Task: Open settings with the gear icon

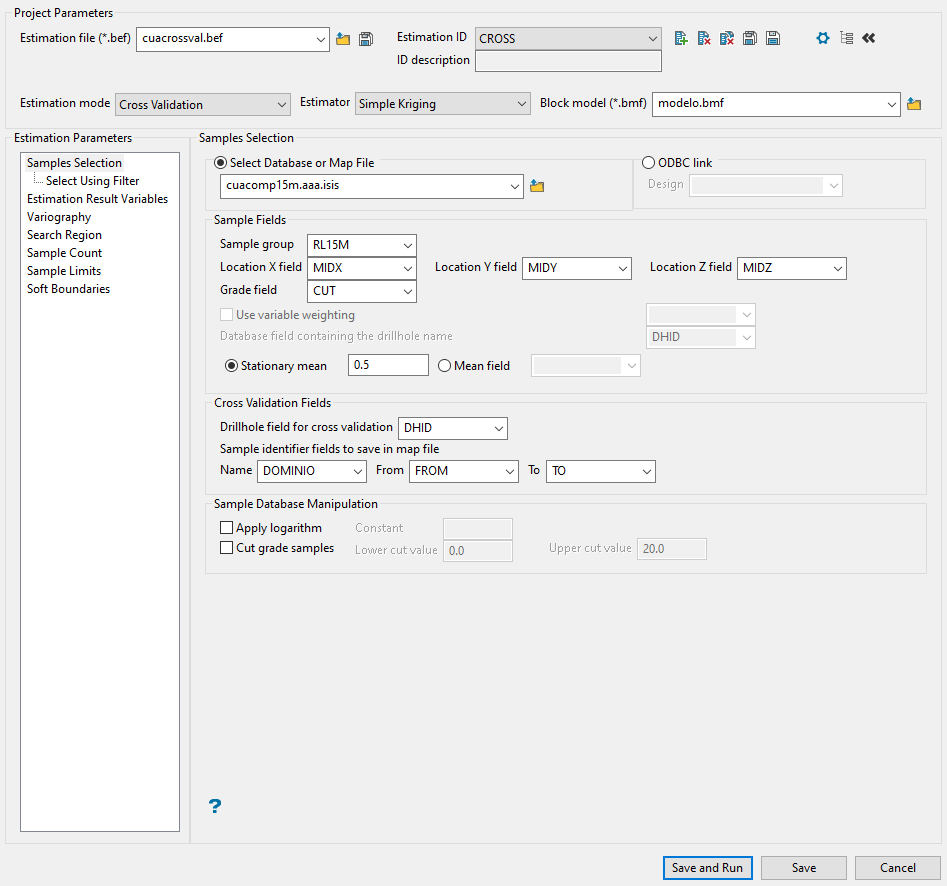Action: coord(823,38)
